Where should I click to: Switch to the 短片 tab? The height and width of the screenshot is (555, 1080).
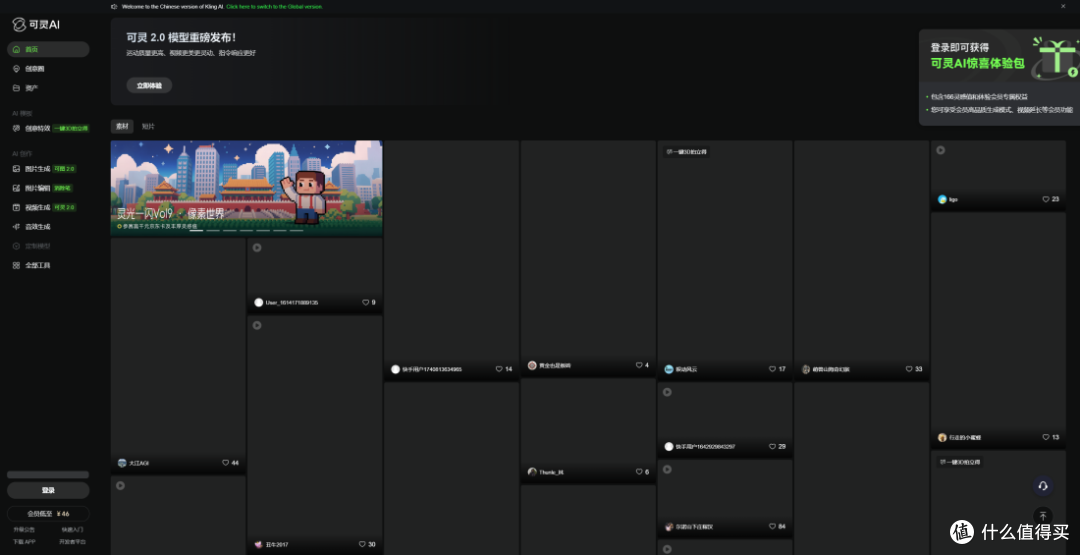click(148, 127)
